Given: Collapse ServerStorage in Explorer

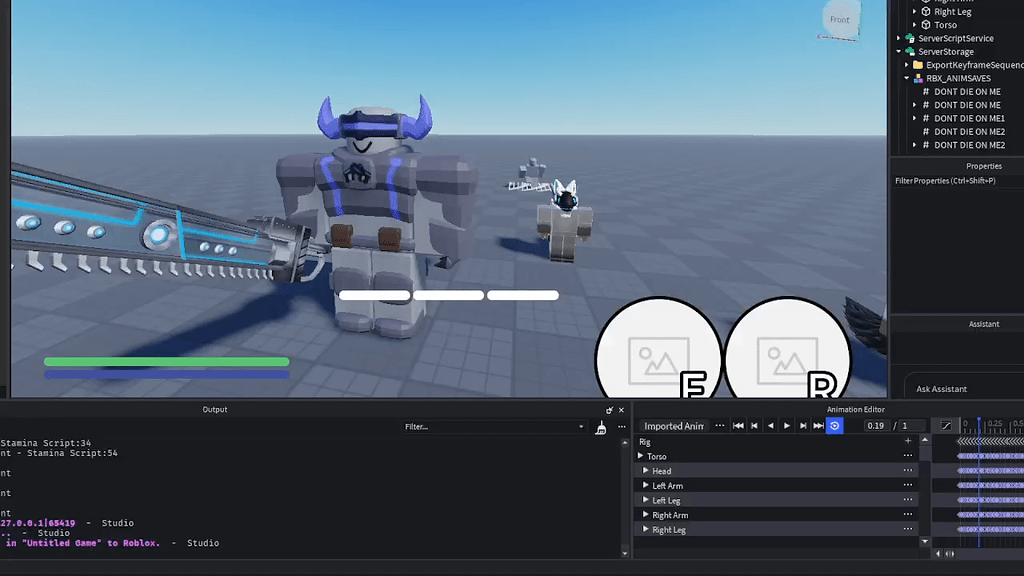Looking at the screenshot, I should point(899,52).
